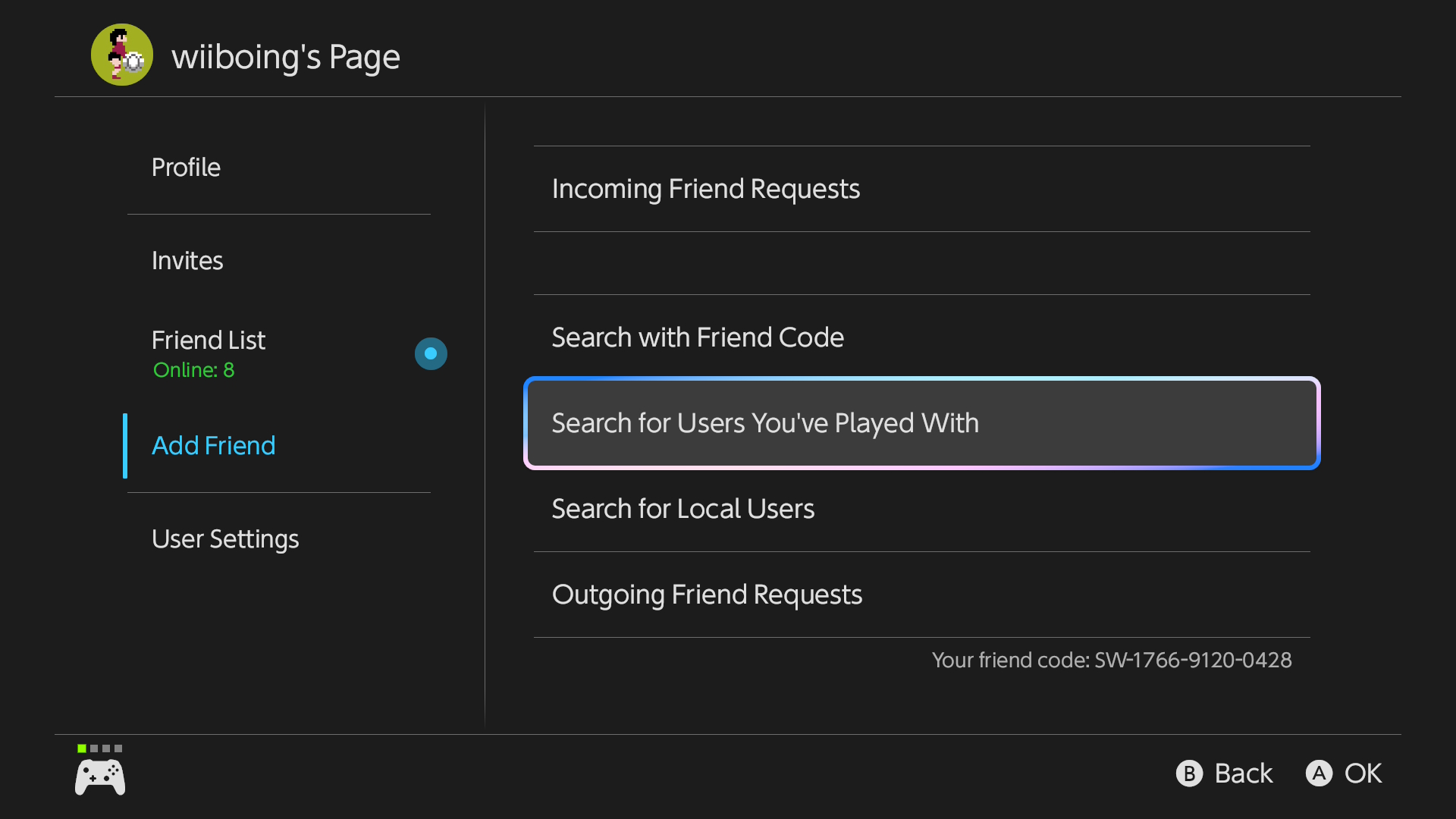
Task: Click the B button icon
Action: [1189, 773]
